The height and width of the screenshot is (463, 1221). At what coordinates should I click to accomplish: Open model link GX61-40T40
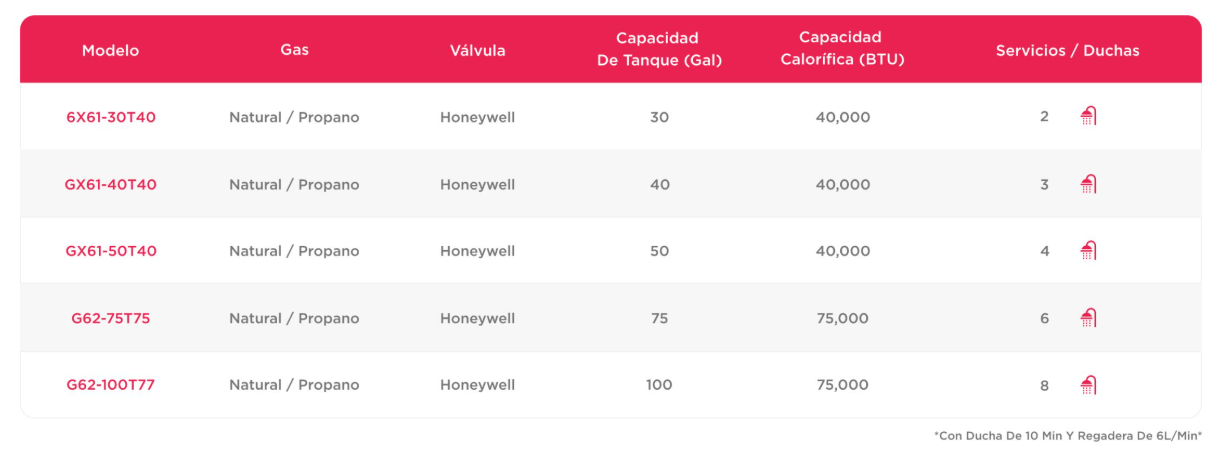(111, 184)
